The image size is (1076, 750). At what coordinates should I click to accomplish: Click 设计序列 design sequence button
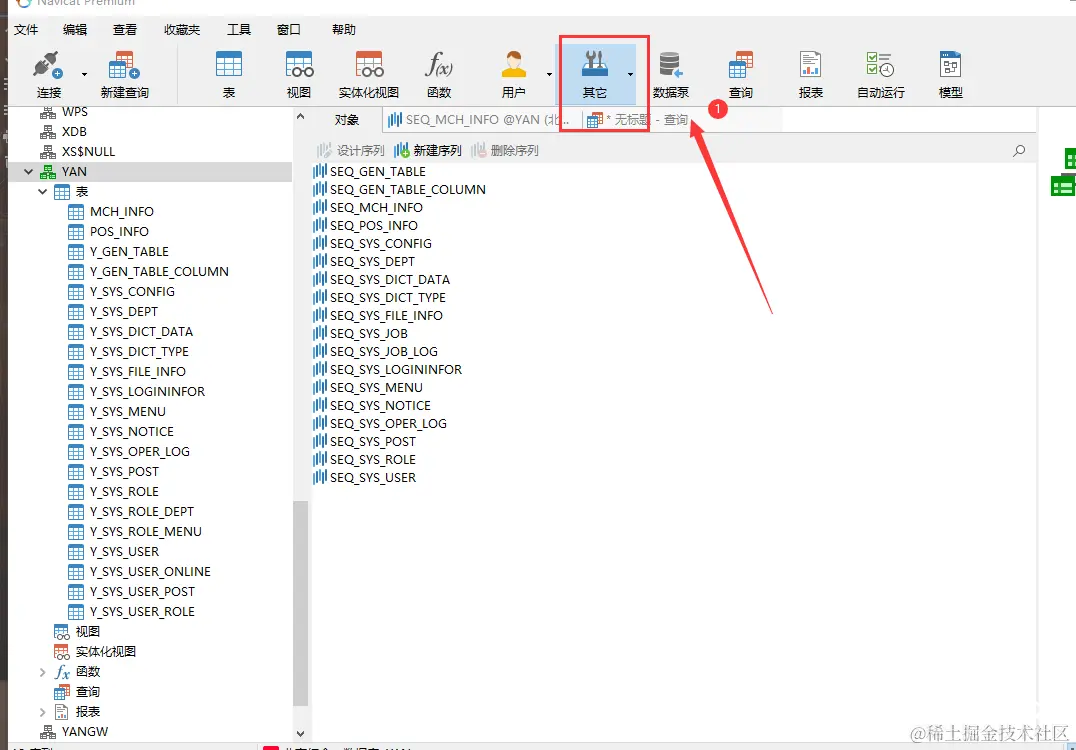351,150
